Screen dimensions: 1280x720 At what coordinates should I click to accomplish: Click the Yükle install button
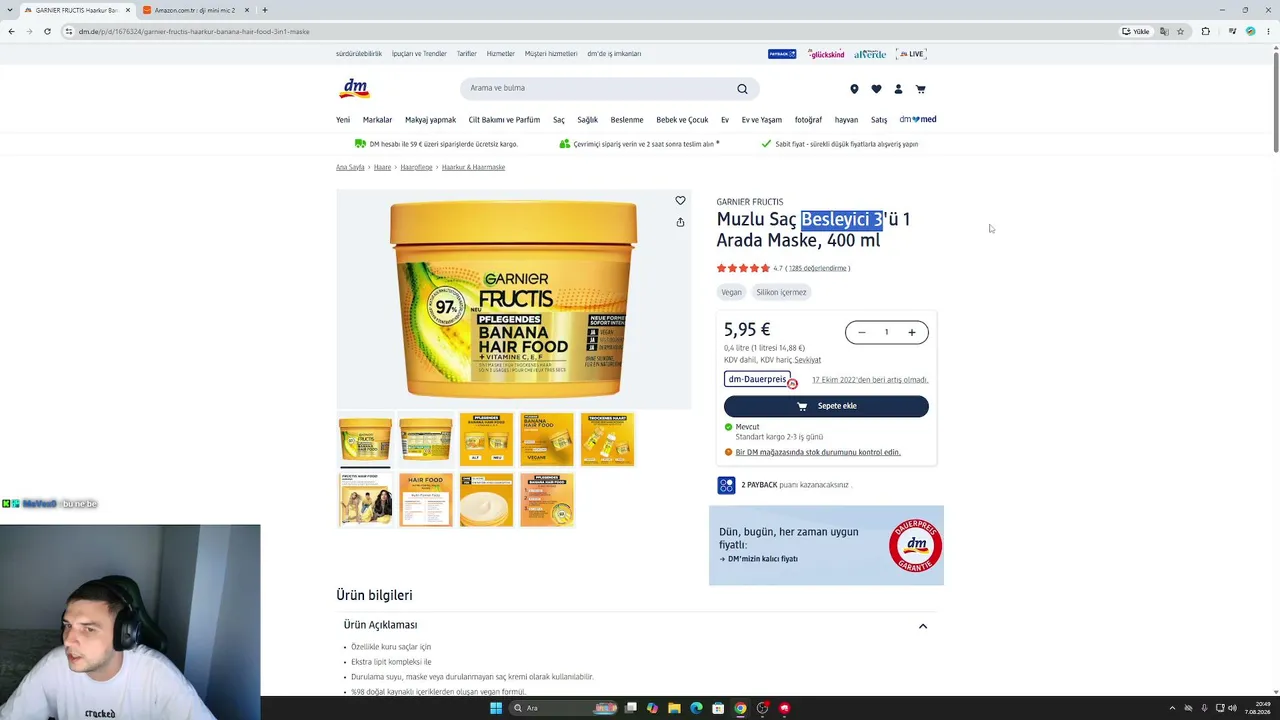click(x=1135, y=31)
